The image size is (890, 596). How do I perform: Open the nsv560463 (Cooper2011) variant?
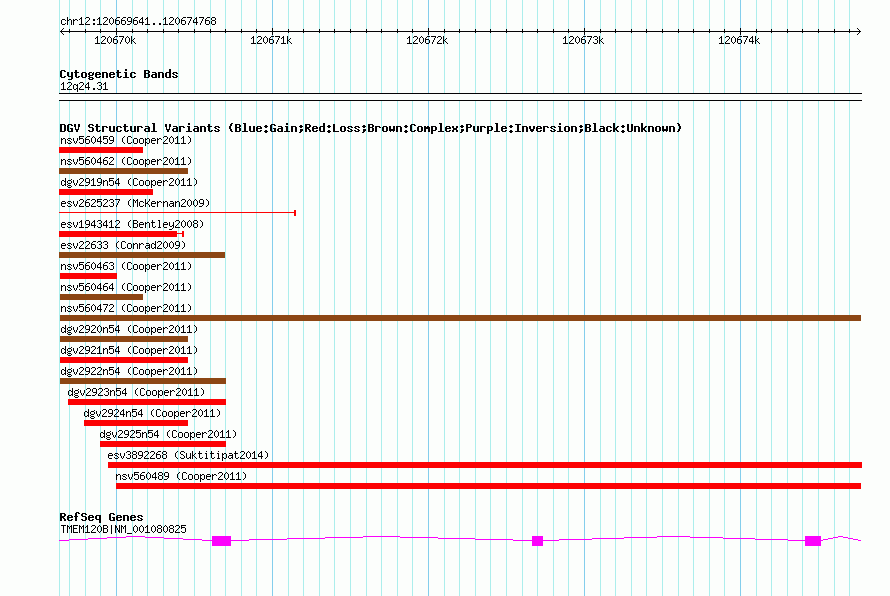coord(126,266)
